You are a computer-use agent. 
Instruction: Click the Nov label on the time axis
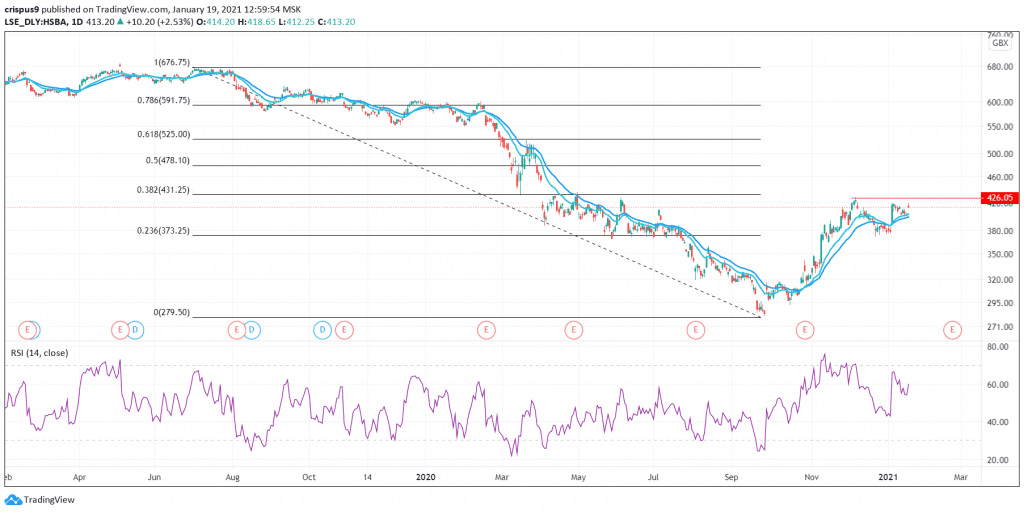[x=811, y=478]
